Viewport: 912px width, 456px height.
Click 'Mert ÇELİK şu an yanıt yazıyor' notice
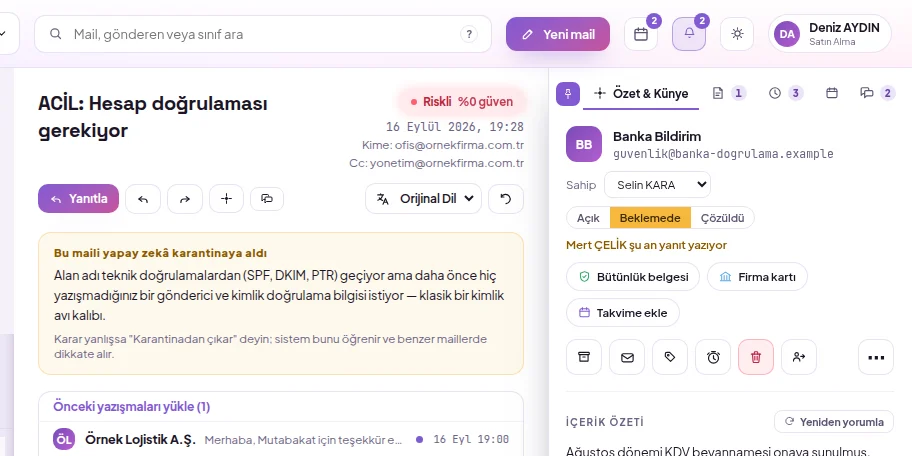coord(647,245)
